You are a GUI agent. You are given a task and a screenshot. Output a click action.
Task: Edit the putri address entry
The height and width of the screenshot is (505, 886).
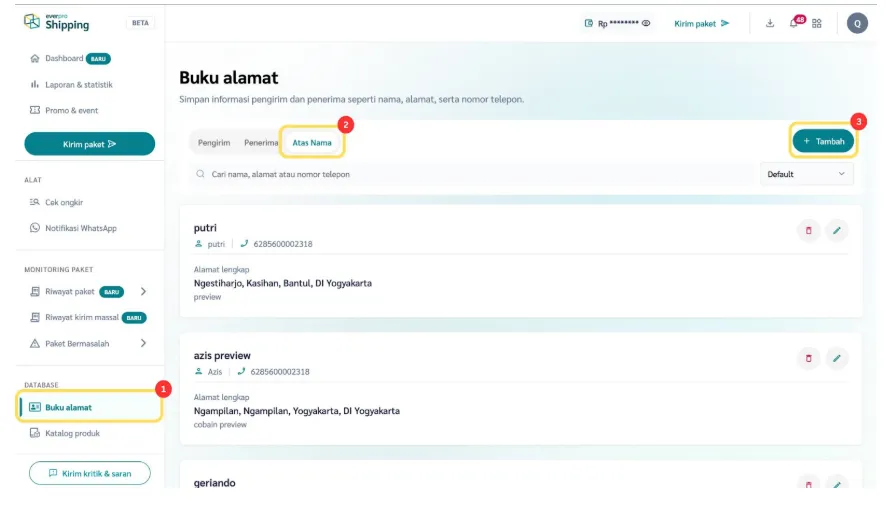tap(837, 231)
